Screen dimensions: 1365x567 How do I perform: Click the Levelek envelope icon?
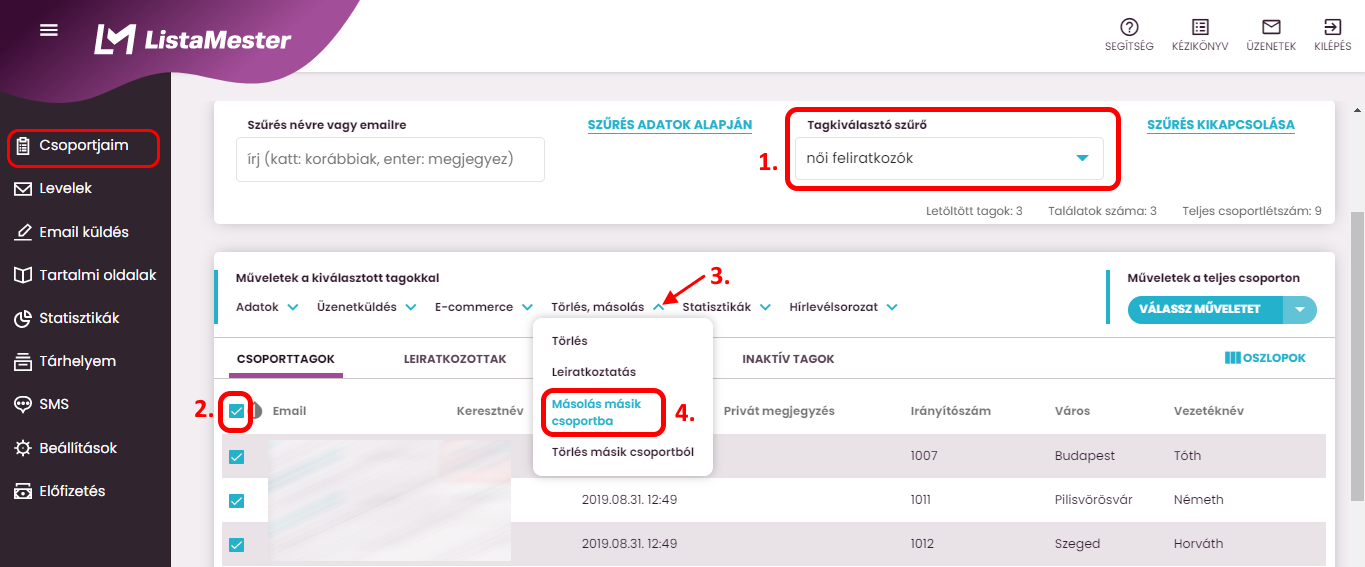pyautogui.click(x=23, y=189)
